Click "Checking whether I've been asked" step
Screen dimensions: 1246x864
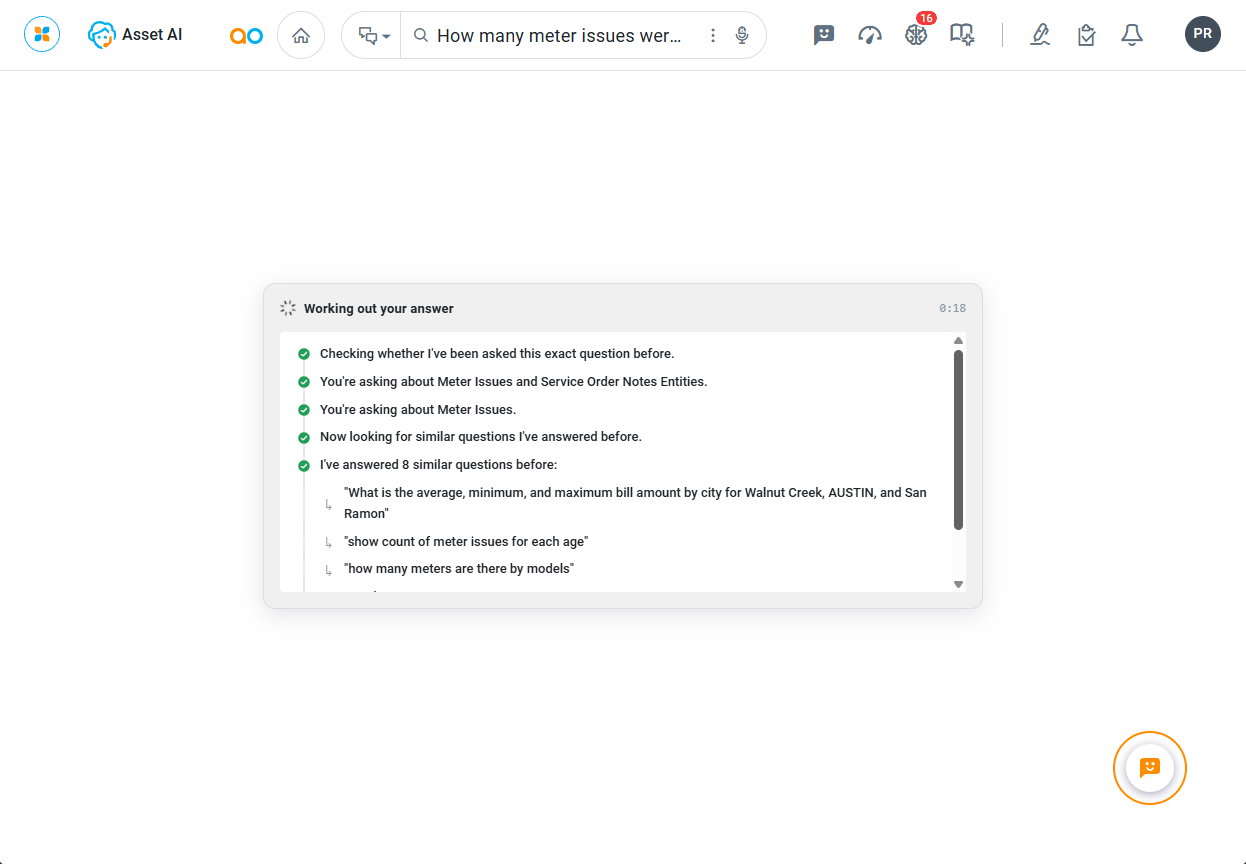pos(497,354)
